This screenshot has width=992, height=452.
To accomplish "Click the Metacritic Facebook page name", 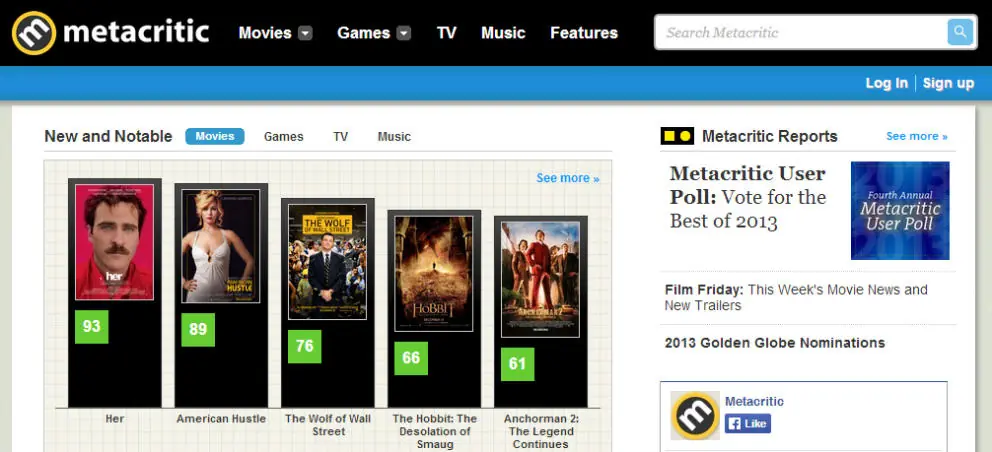I will (754, 401).
